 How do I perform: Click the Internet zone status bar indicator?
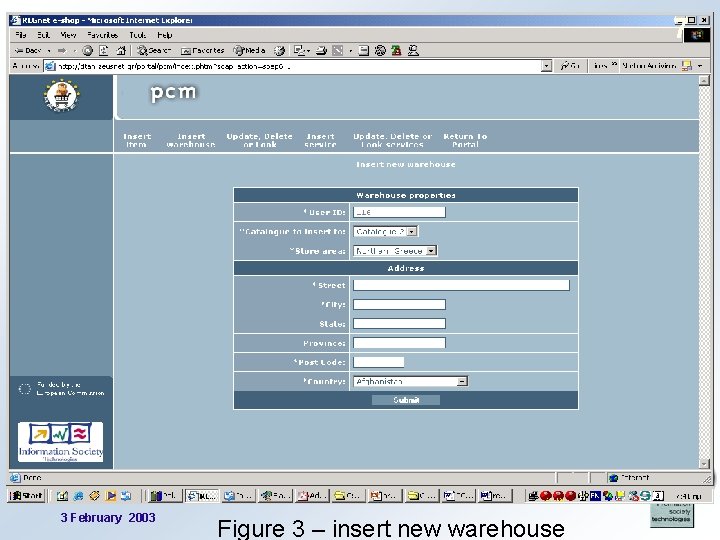pyautogui.click(x=629, y=478)
